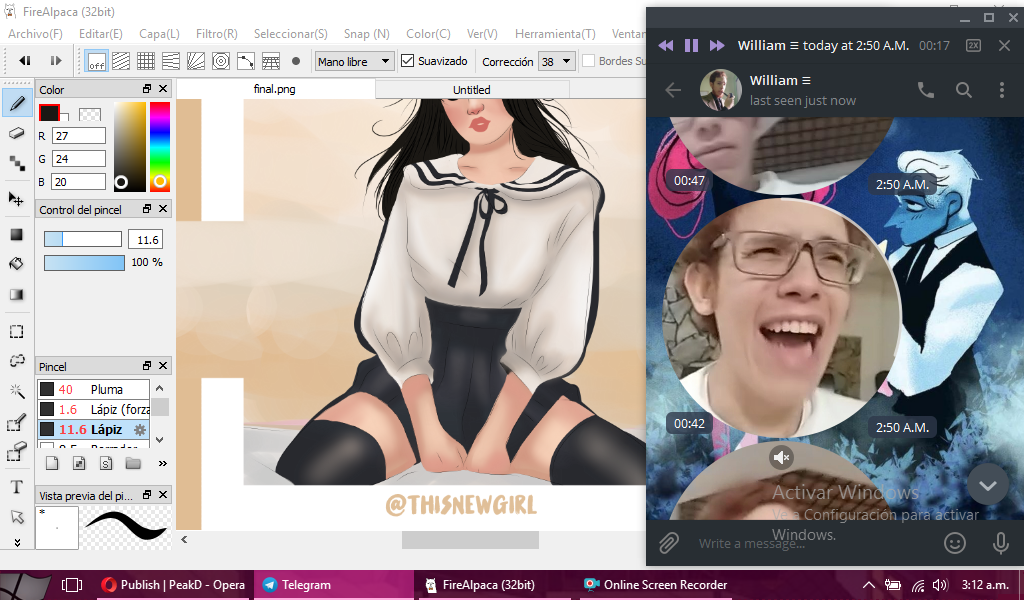Image resolution: width=1024 pixels, height=600 pixels.
Task: Click the snap settings dot icon
Action: pos(296,61)
